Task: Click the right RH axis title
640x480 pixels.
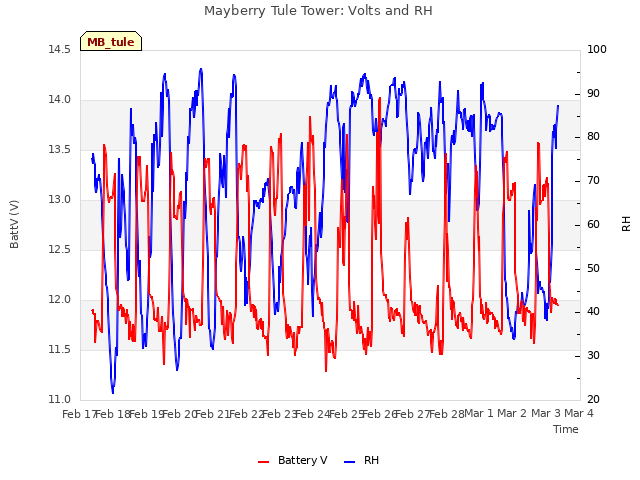Action: pyautogui.click(x=626, y=224)
